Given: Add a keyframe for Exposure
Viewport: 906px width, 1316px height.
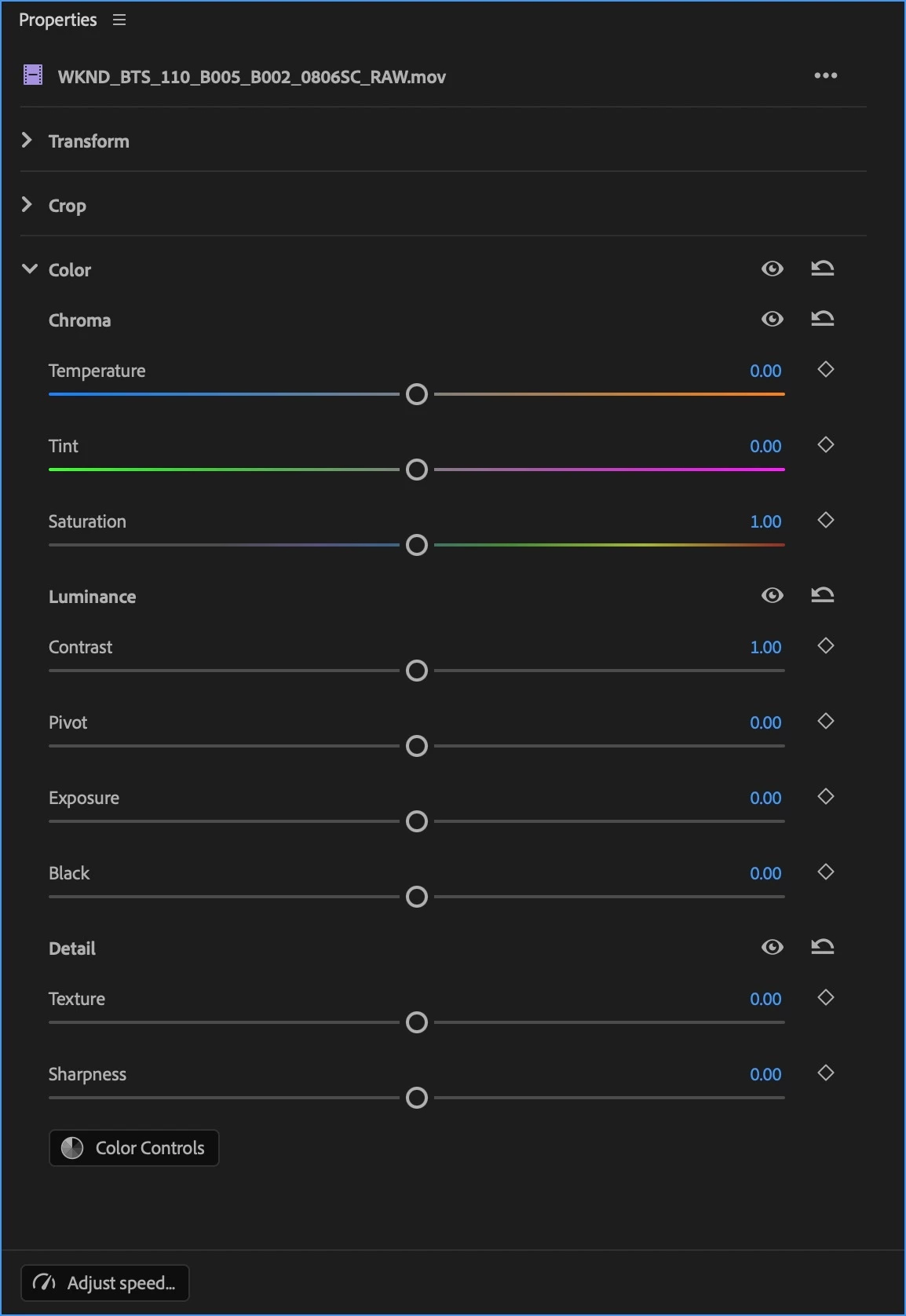Looking at the screenshot, I should (825, 797).
